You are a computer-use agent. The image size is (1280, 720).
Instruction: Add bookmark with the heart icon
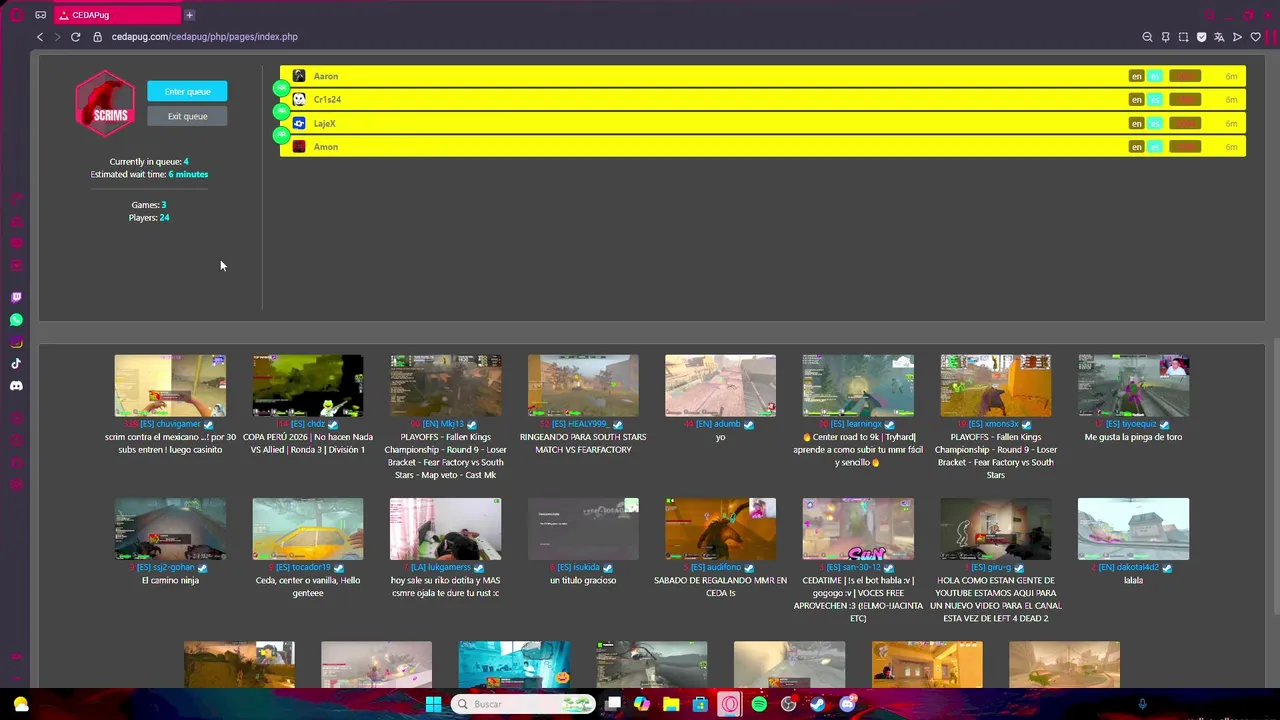pos(1255,37)
